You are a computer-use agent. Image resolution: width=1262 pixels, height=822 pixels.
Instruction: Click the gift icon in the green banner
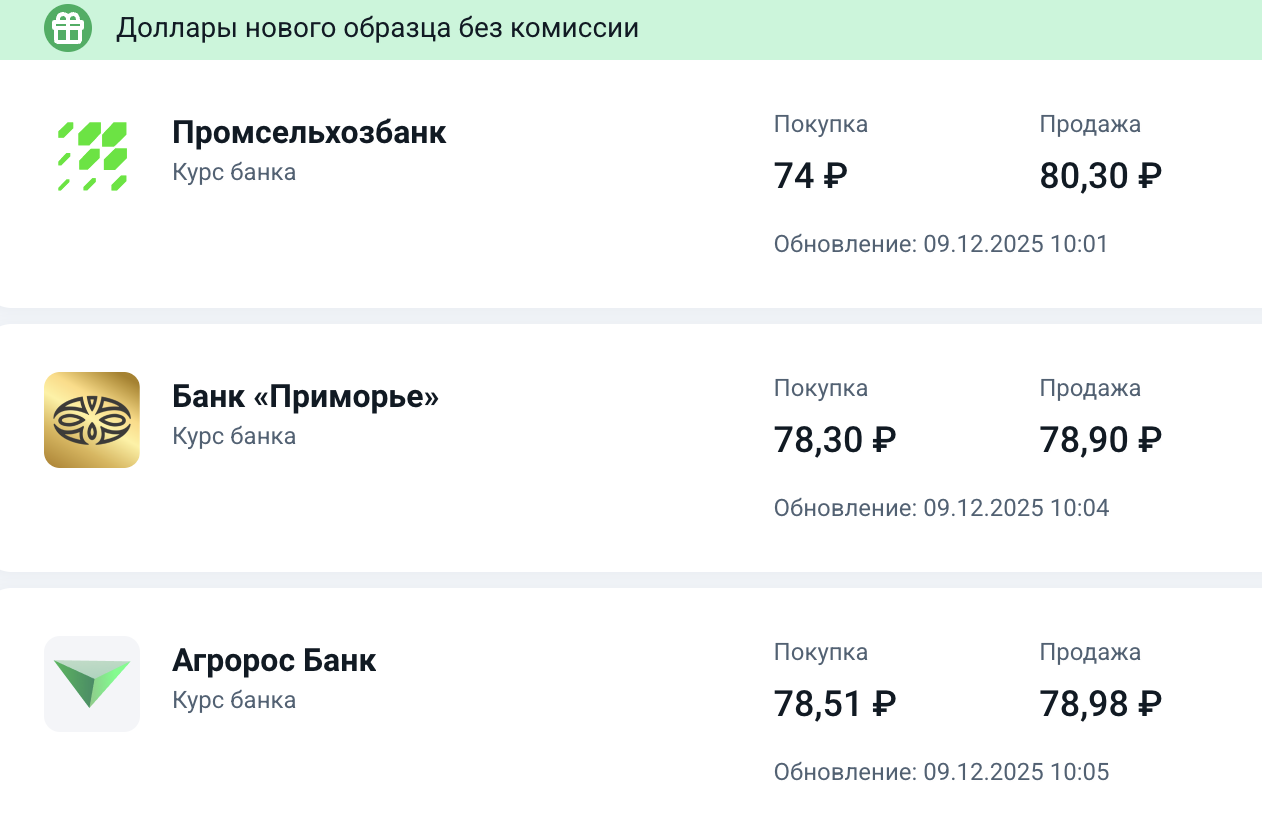(67, 28)
